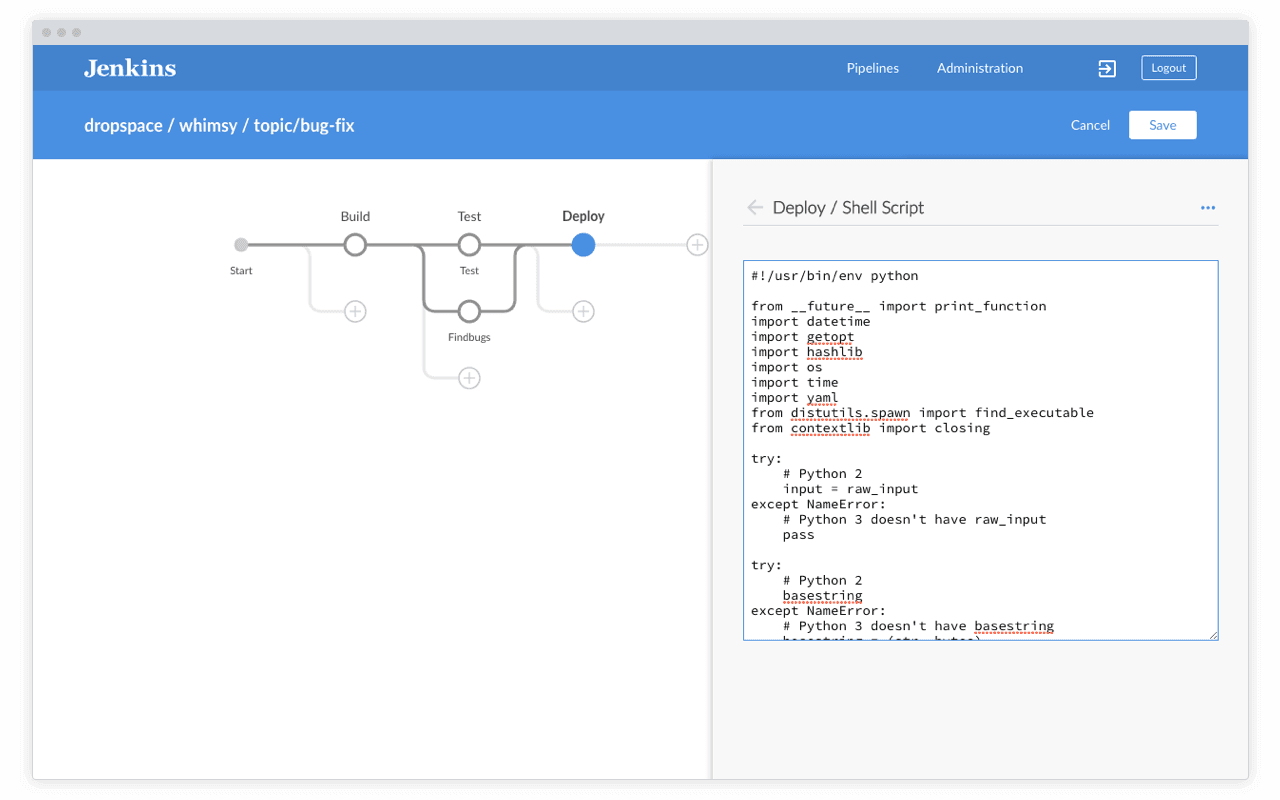Add new stage after Deploy
Viewport: 1280px width, 800px height.
pos(697,245)
